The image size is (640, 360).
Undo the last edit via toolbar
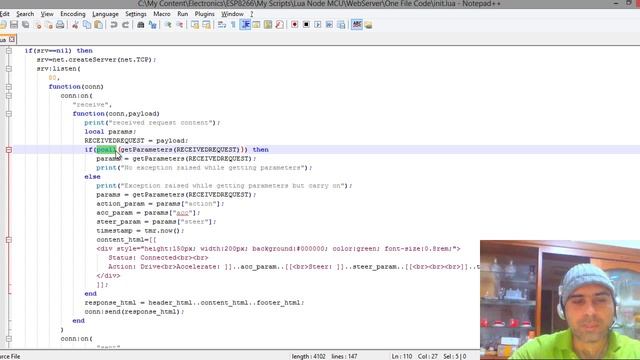point(114,25)
